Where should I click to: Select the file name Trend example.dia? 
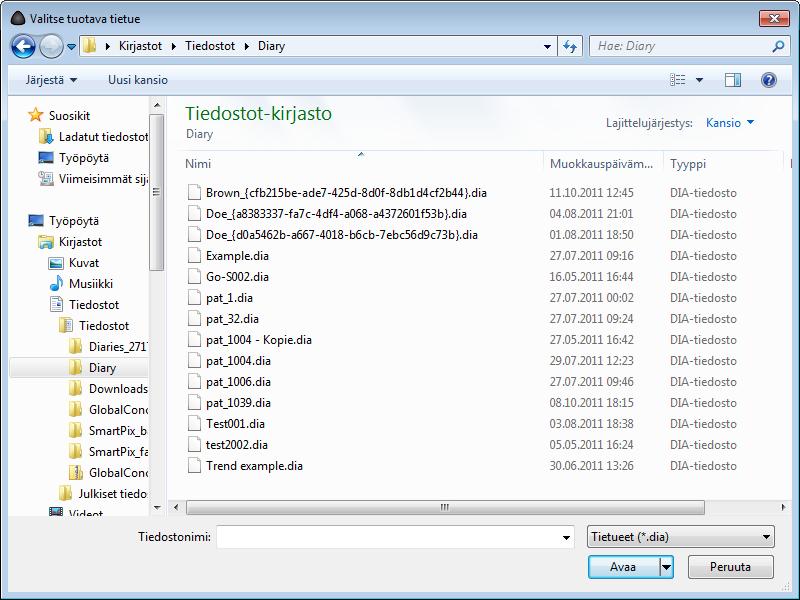click(254, 466)
